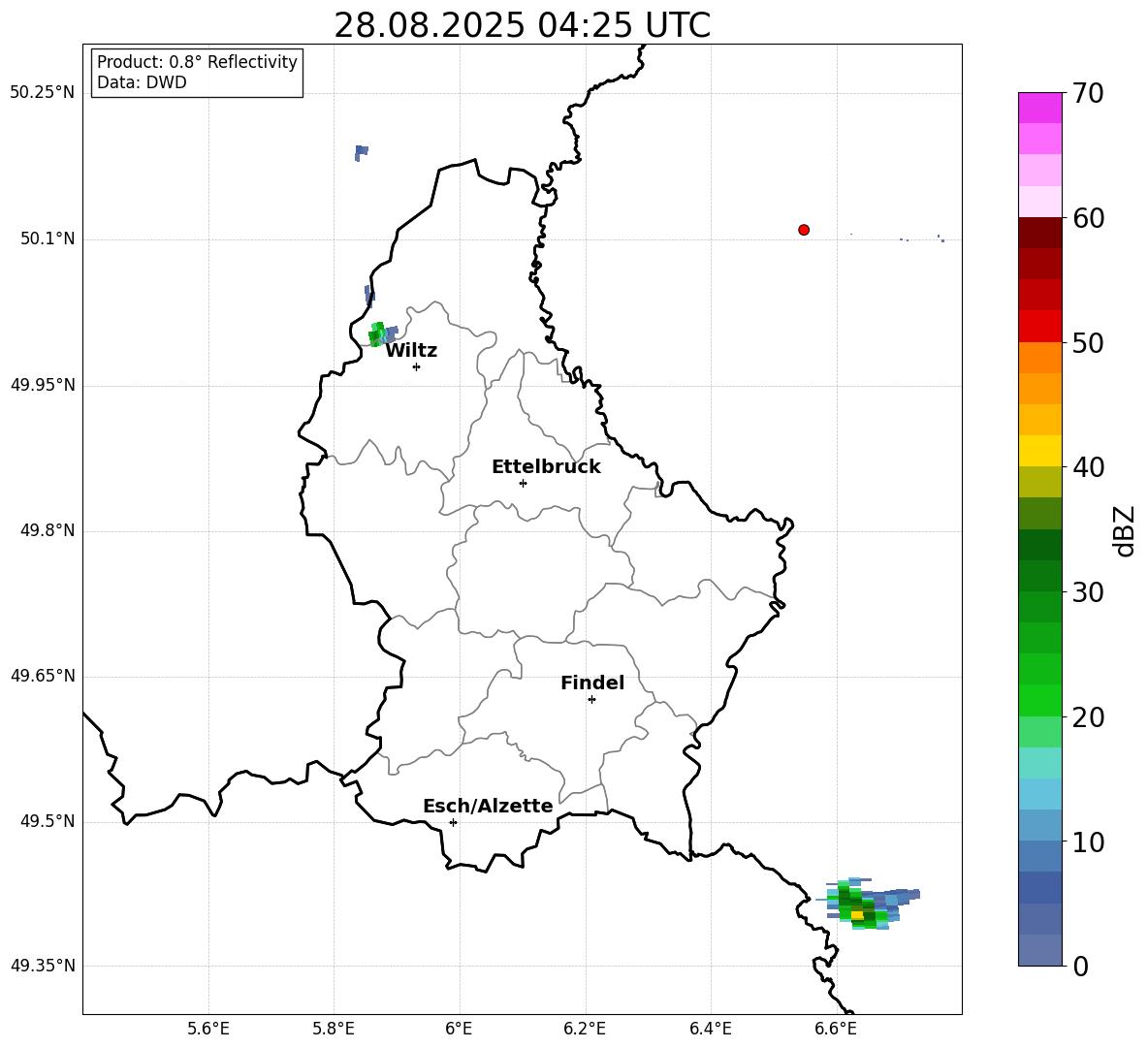Click the 6.6°E longitude label
This screenshot has width=1148, height=1048.
836,1029
